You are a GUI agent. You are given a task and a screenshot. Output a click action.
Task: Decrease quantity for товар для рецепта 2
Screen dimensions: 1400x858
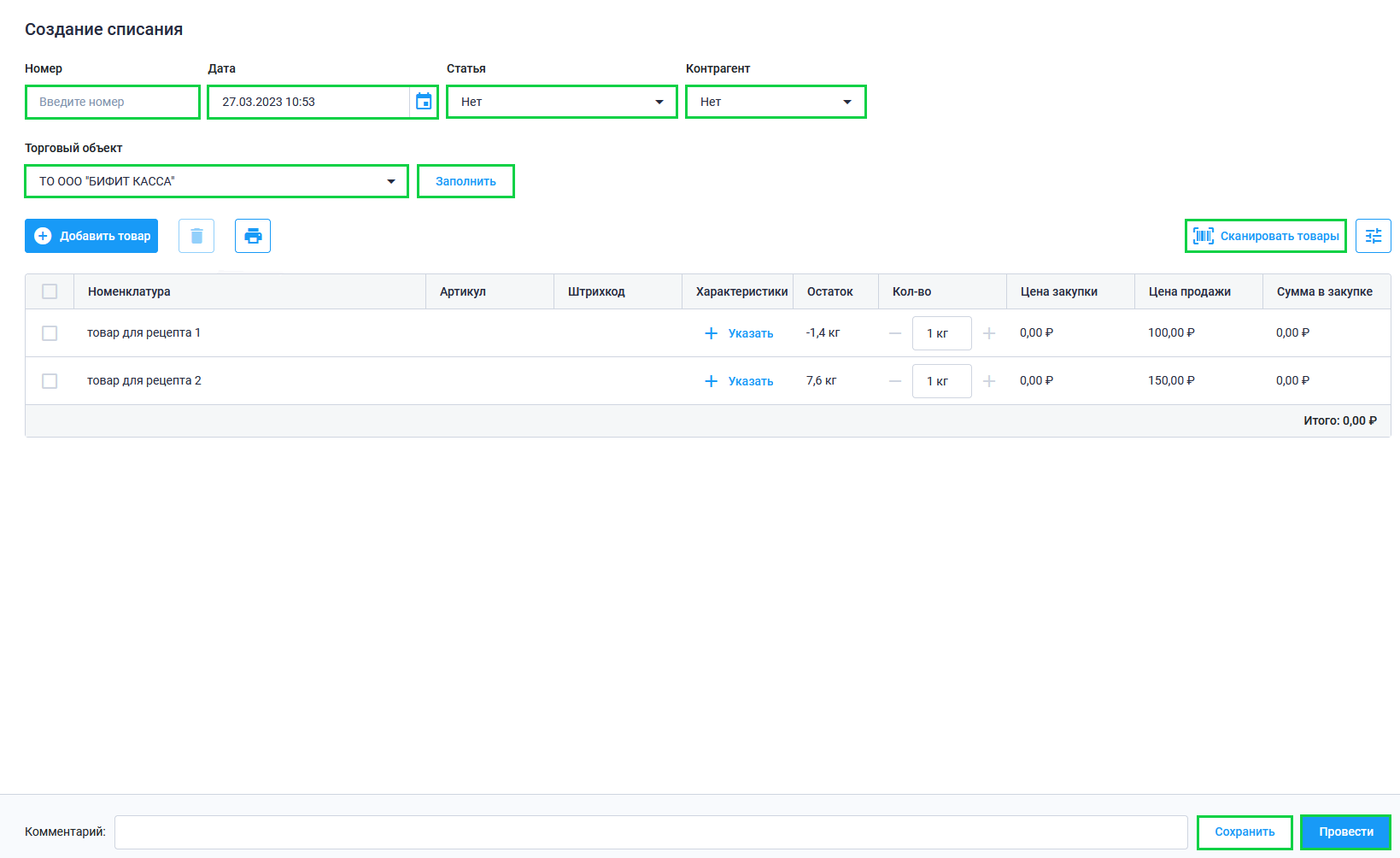pyautogui.click(x=895, y=381)
